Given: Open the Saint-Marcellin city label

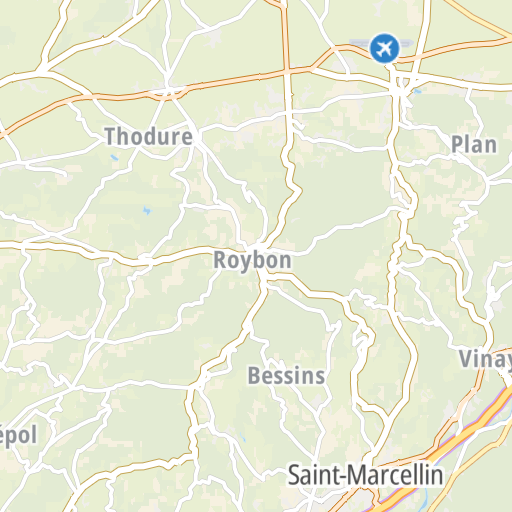Looking at the screenshot, I should (x=366, y=475).
